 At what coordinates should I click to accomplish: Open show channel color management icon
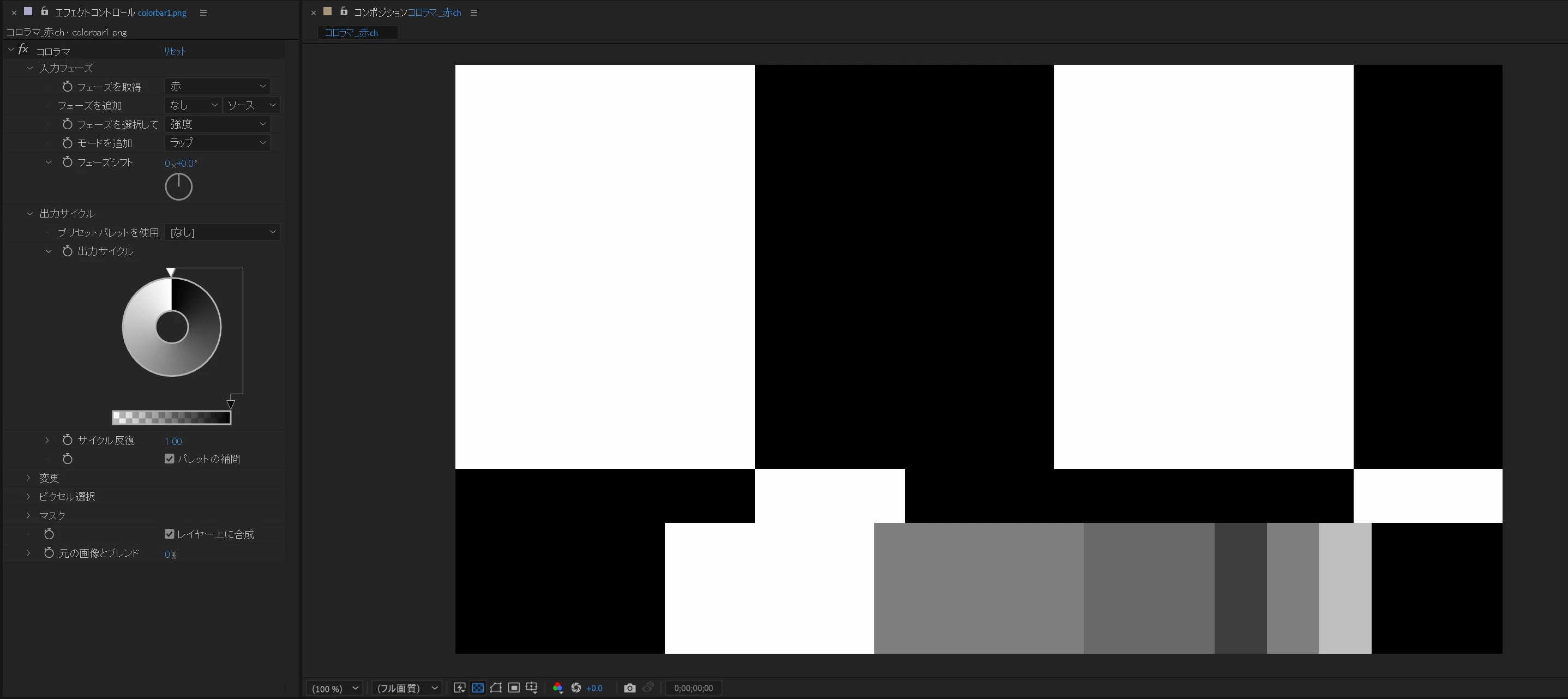tap(557, 688)
